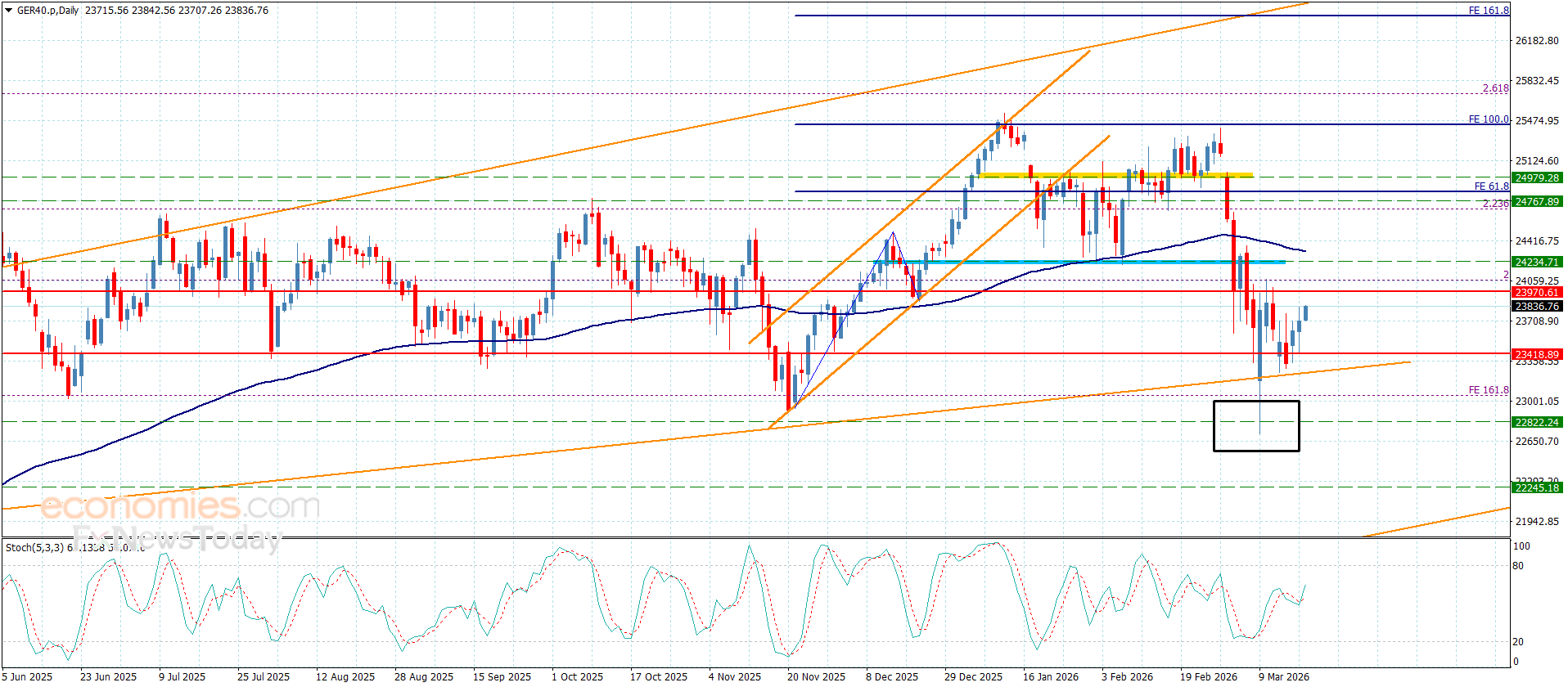
Task: Select the green level label 22822.24
Action: (x=1537, y=423)
